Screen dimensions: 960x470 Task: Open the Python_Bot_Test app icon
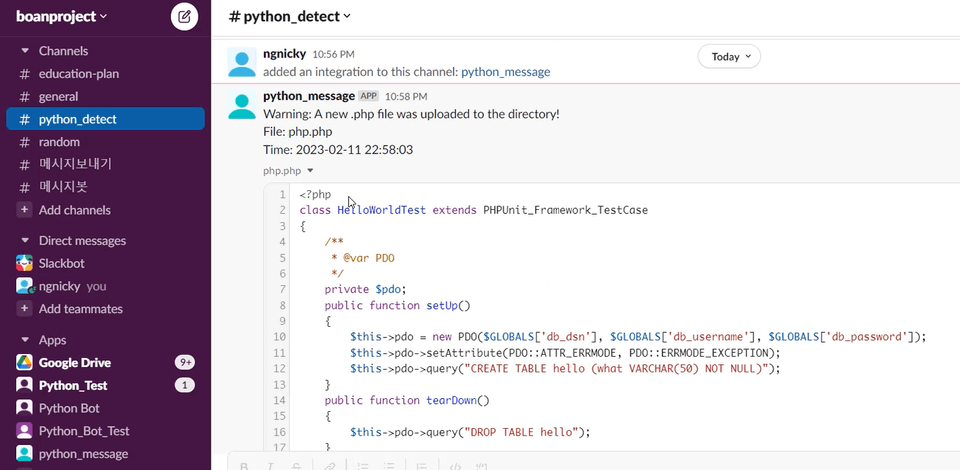point(24,431)
